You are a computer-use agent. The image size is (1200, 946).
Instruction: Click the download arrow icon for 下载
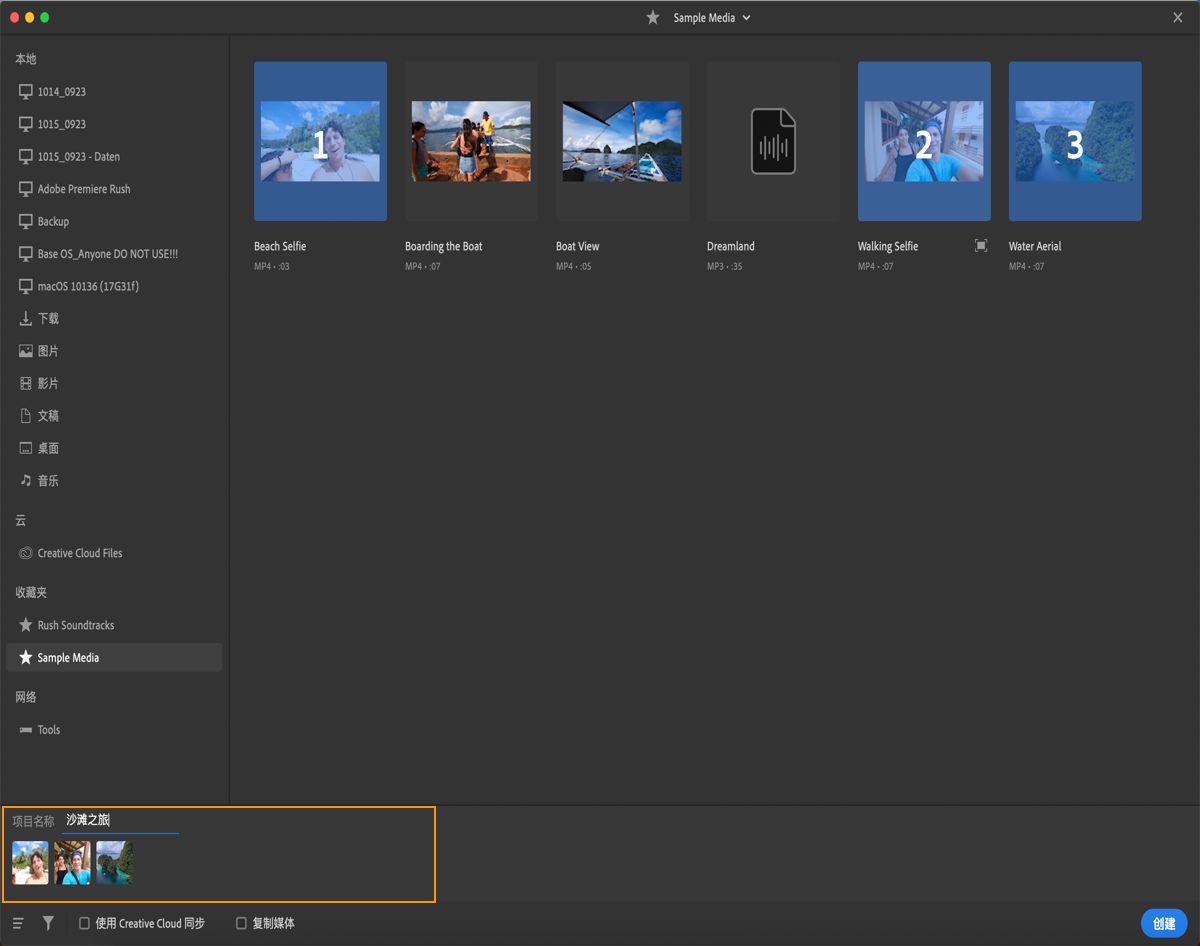[26, 319]
